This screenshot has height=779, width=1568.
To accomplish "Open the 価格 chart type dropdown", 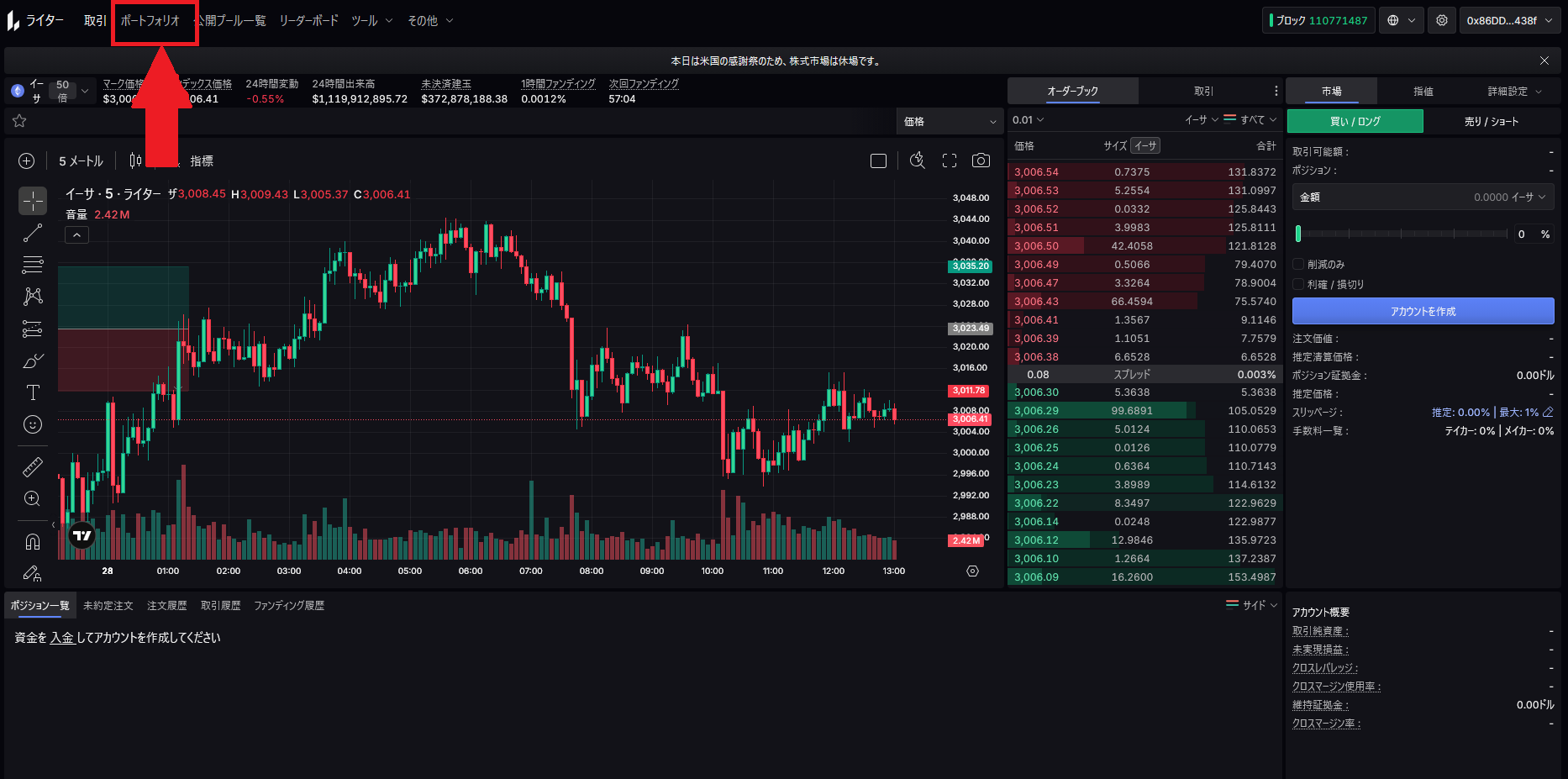I will point(950,122).
